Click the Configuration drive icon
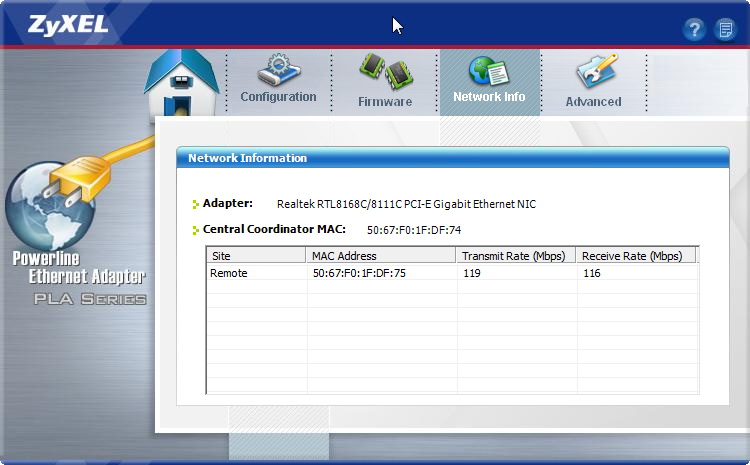Viewport: 750px width, 465px height. coord(278,70)
